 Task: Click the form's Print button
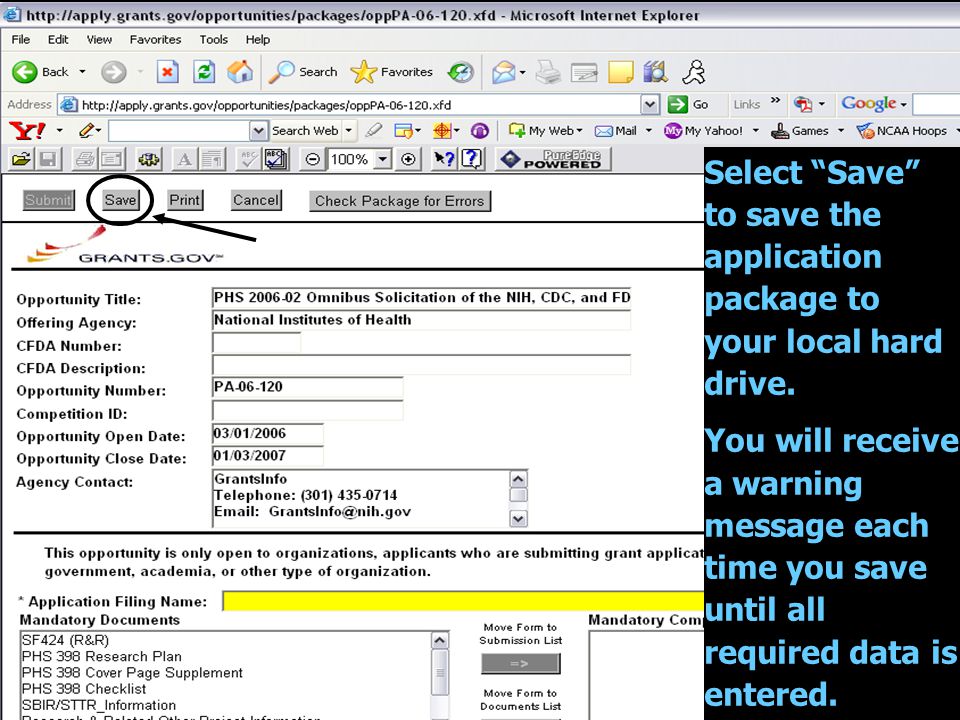[185, 200]
